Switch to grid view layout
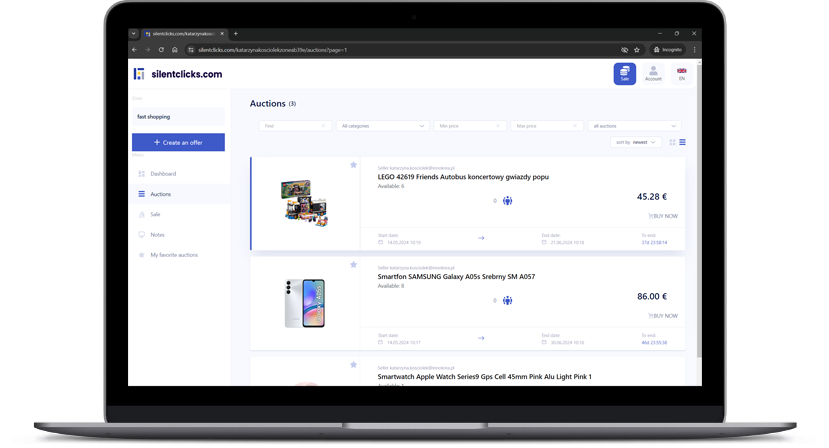Viewport: 829px width, 448px height. click(x=673, y=142)
